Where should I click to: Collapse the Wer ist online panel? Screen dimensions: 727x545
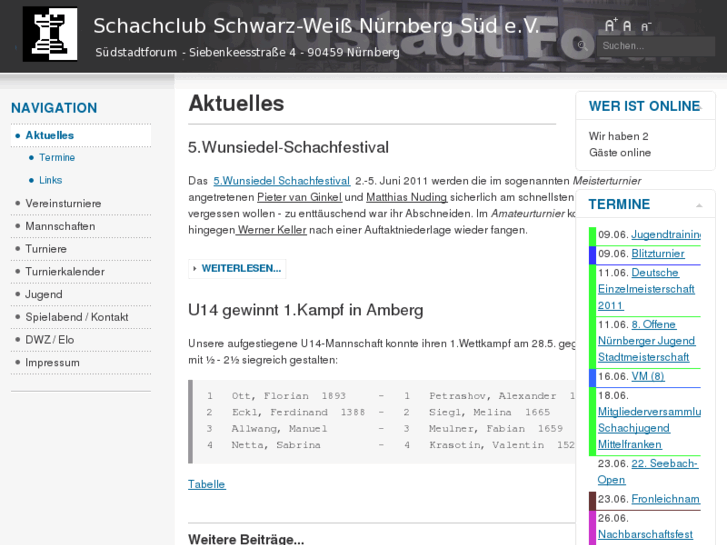[x=700, y=107]
